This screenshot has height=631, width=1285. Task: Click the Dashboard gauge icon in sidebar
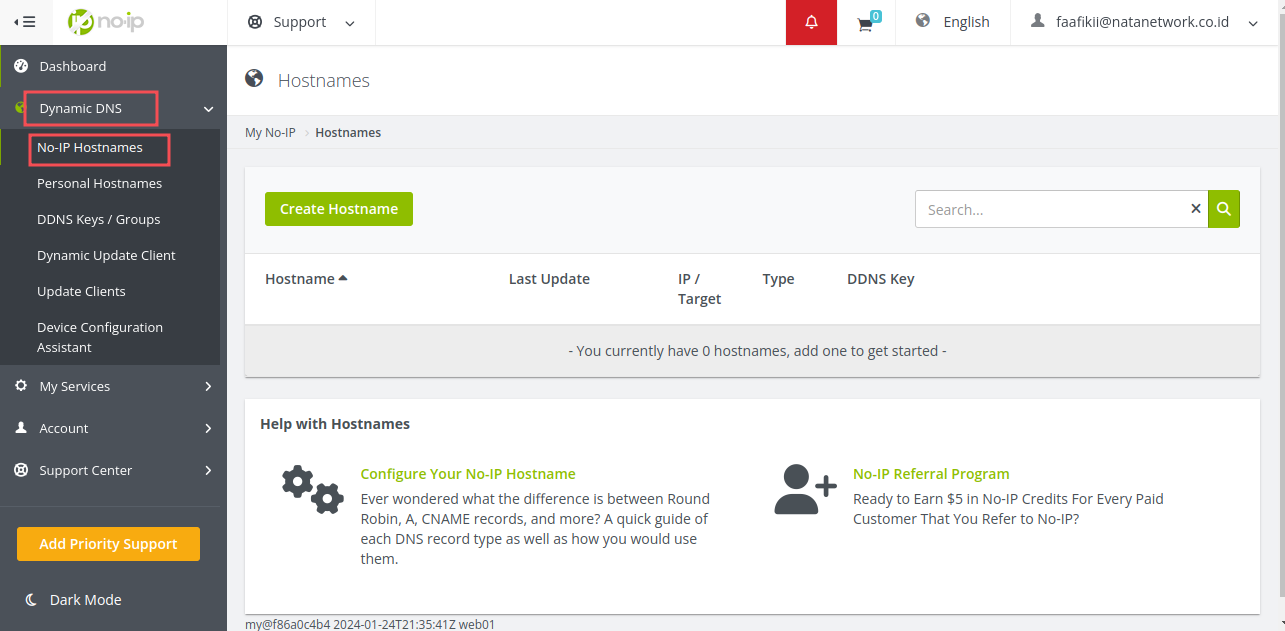pos(21,66)
